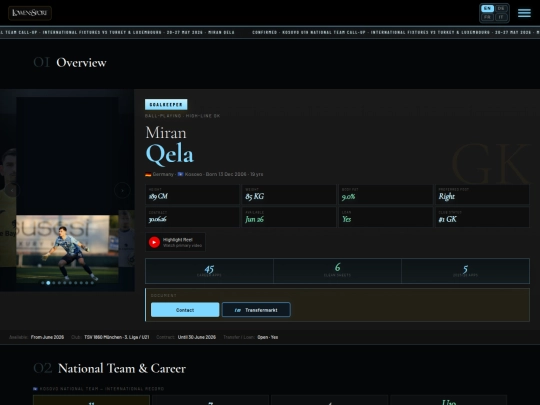Click the 85 KG weight stat
This screenshot has width=540, height=405.
click(x=289, y=195)
